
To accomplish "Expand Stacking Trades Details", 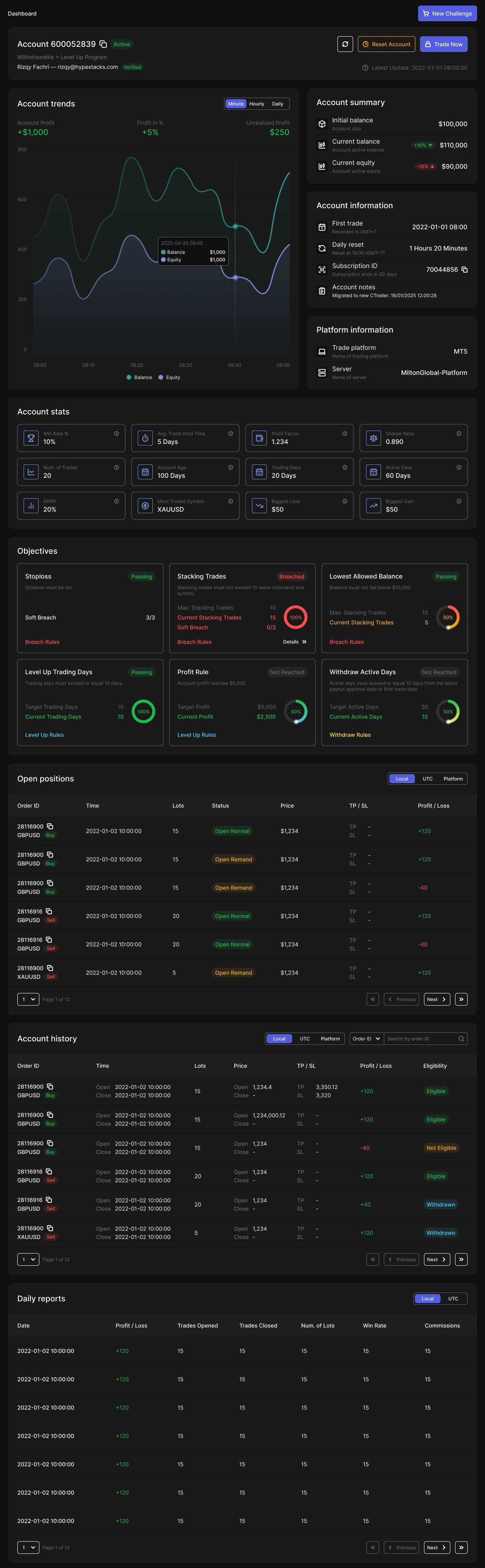I will tap(294, 642).
